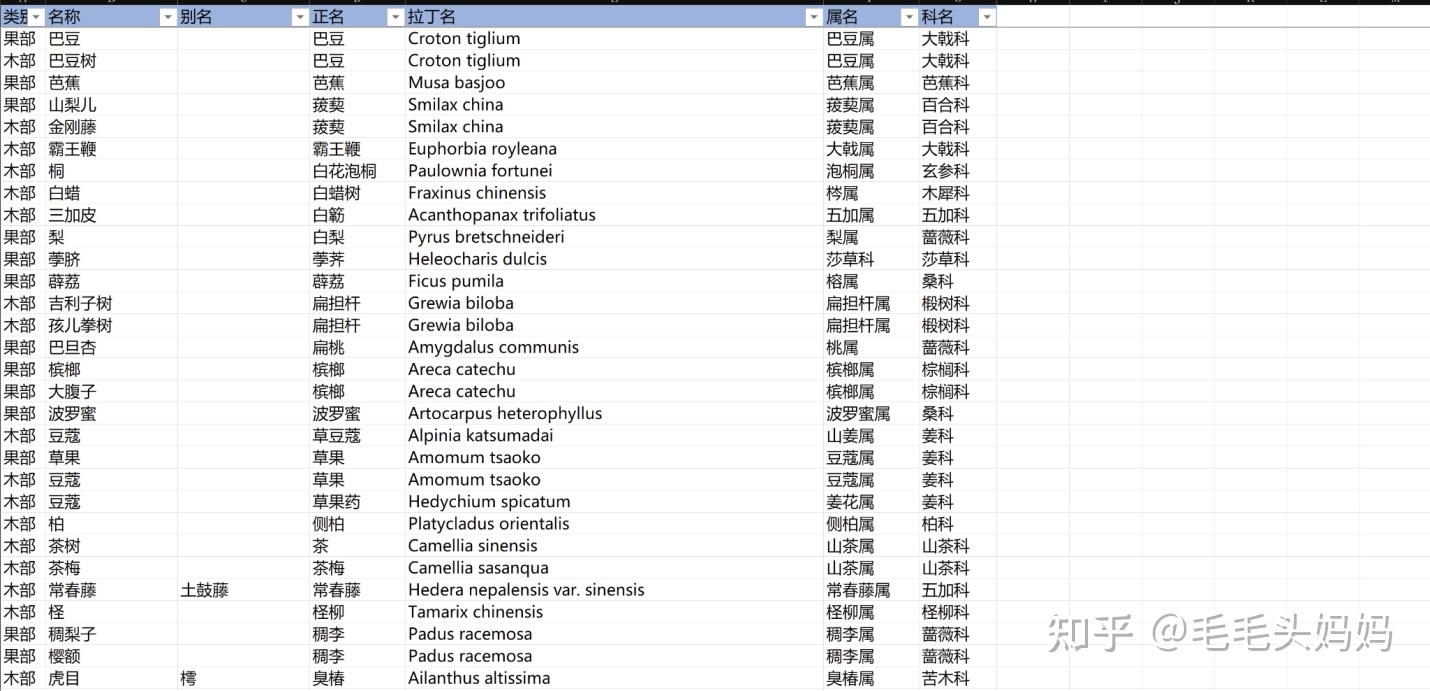The image size is (1430, 691).
Task: Click the Hedera nepalensis var. sinensis cell
Action: (614, 590)
